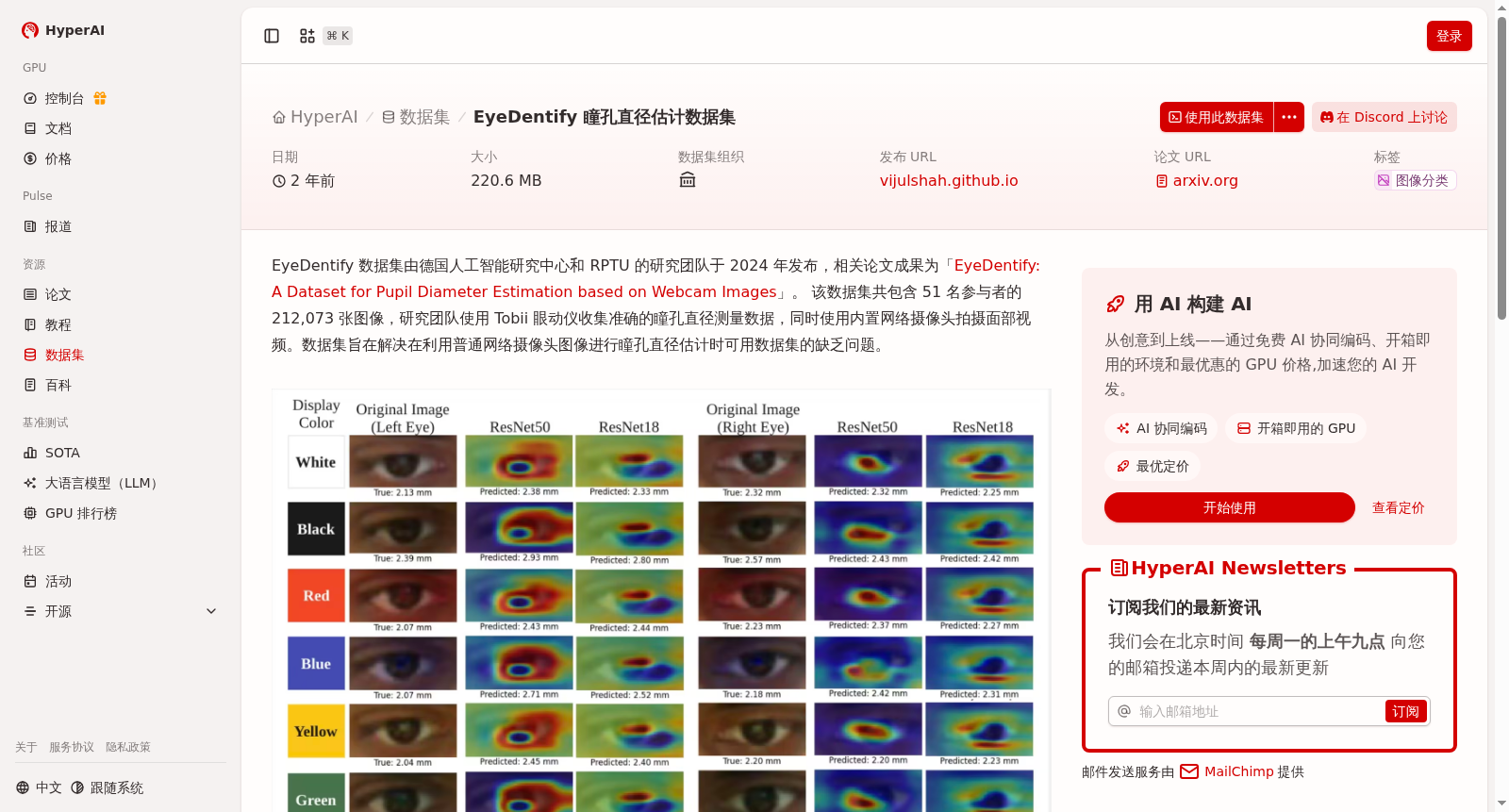Click 使用此数据集 button

pos(1217,117)
